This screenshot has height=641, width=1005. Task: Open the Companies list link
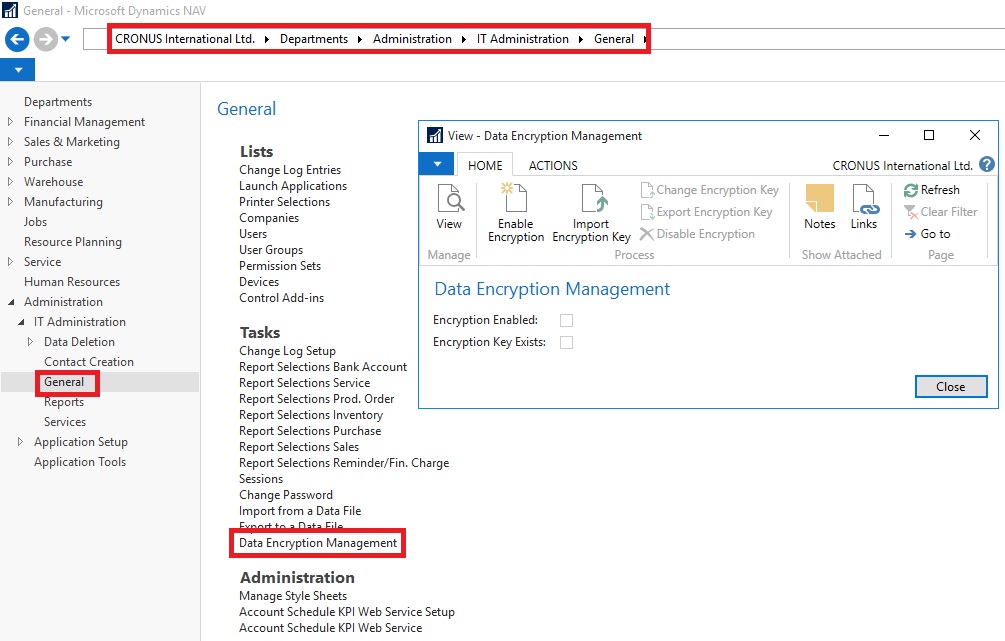click(269, 217)
